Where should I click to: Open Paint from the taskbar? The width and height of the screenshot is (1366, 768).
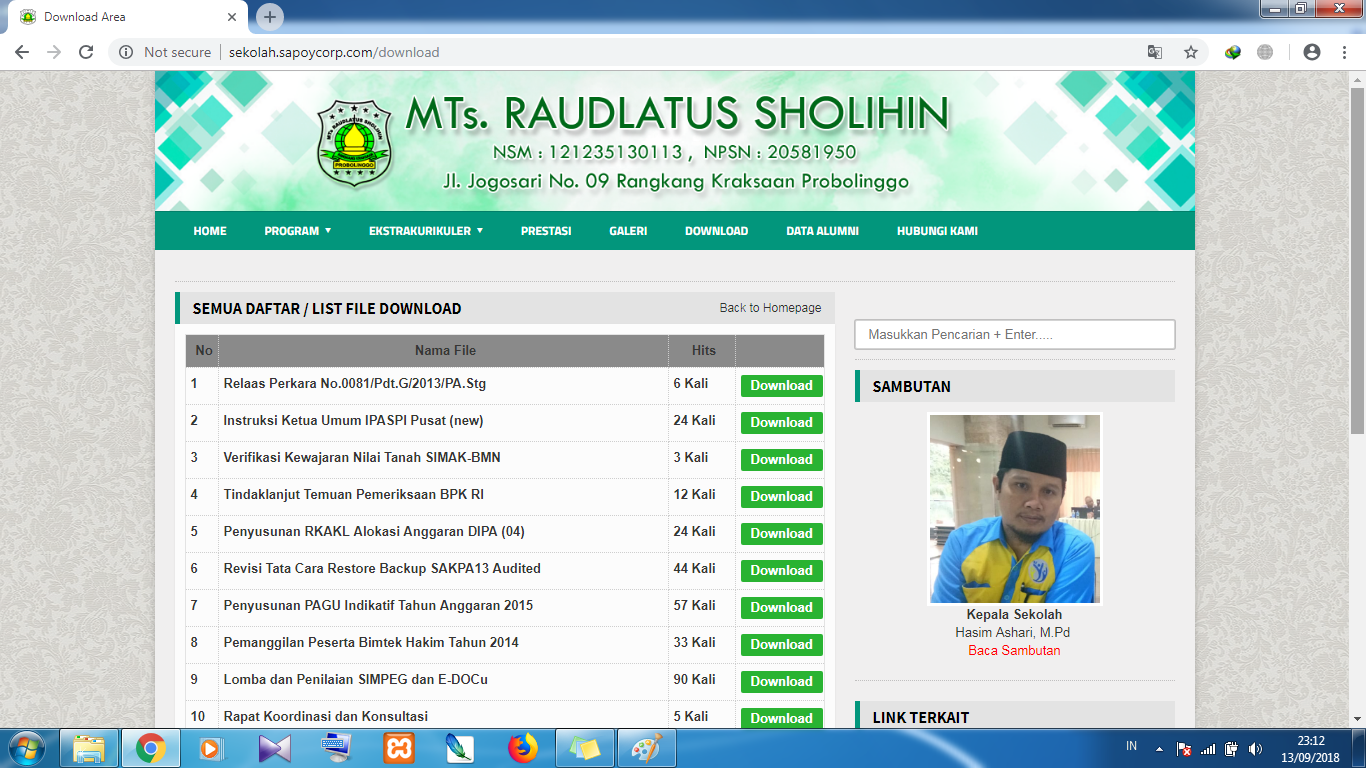tap(647, 748)
